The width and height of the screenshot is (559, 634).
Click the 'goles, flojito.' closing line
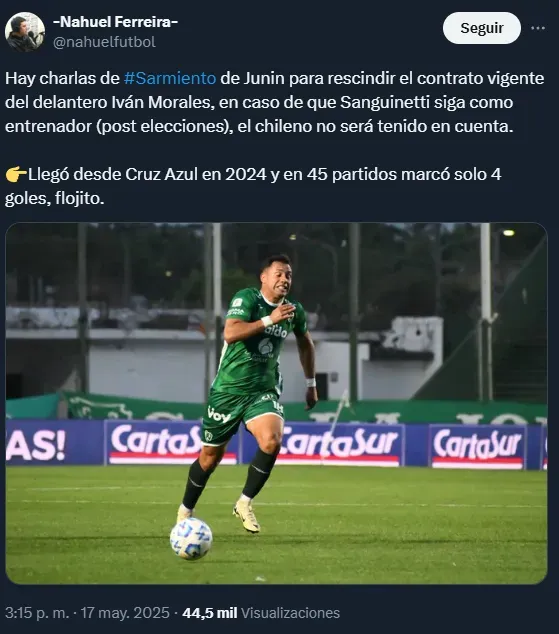tap(55, 199)
